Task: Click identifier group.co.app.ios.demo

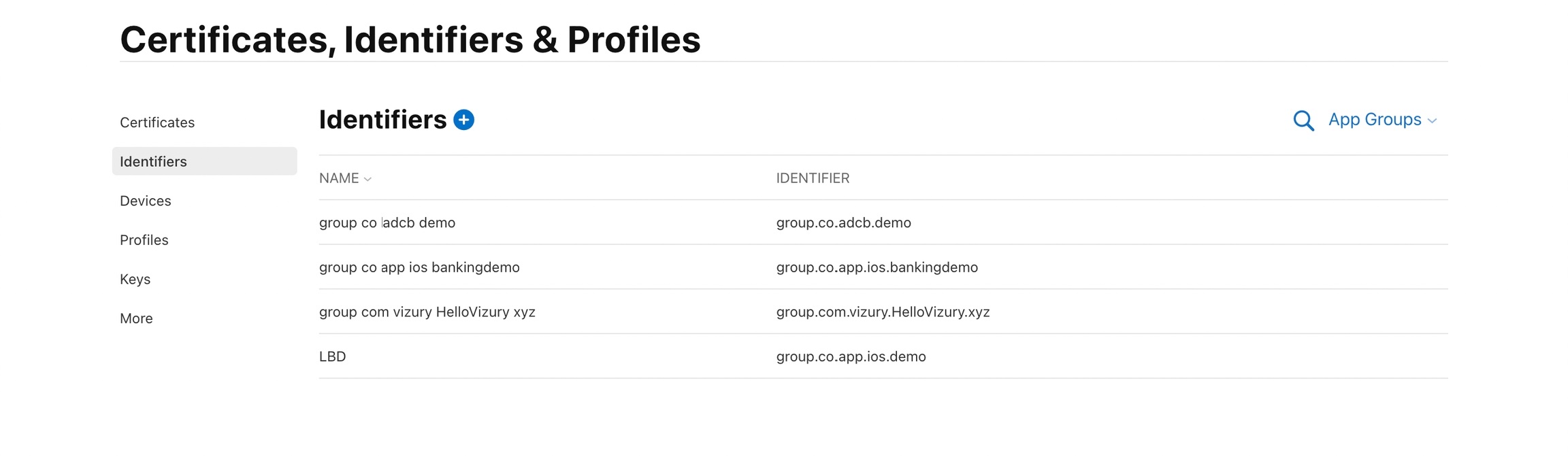Action: pyautogui.click(x=851, y=357)
